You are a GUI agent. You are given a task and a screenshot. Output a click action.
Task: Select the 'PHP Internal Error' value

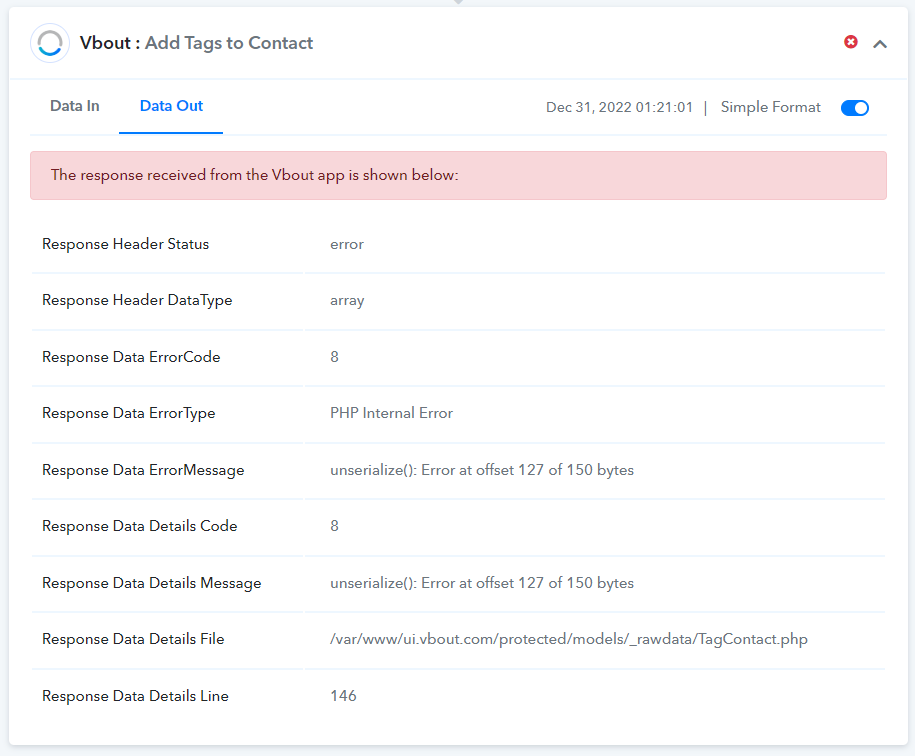[x=392, y=413]
